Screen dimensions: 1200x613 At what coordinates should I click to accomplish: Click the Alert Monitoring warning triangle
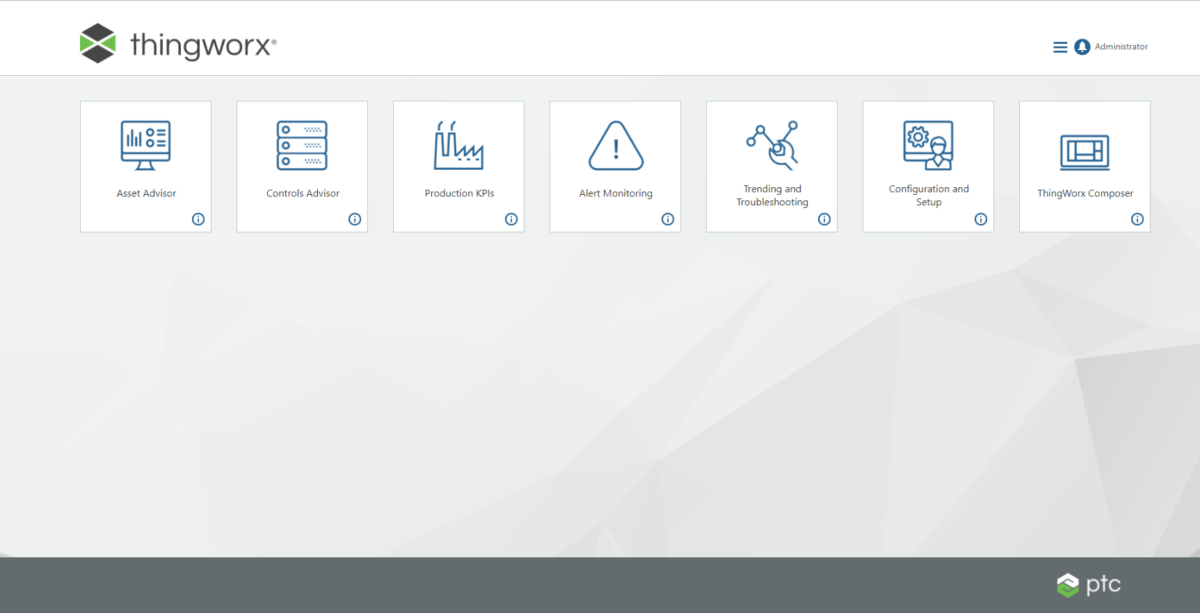pyautogui.click(x=614, y=145)
